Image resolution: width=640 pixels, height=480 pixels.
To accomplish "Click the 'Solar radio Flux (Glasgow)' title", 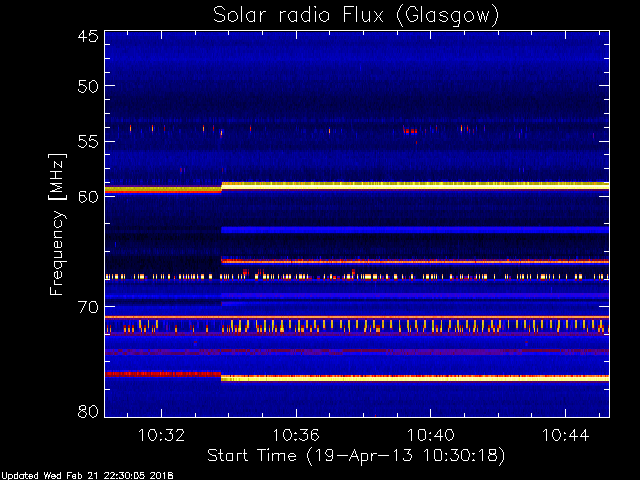I will pos(356,16).
